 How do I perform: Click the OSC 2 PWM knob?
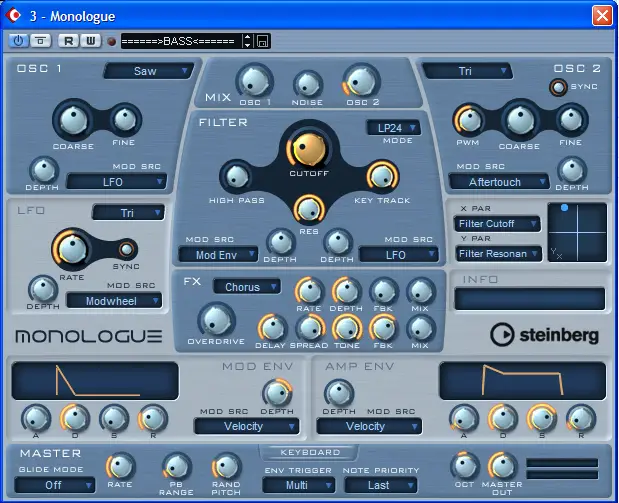click(x=469, y=120)
